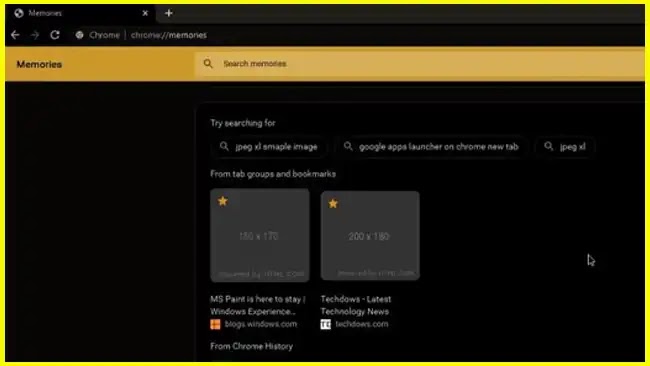Open 'Techdows - Latest Technology News' link

point(356,305)
